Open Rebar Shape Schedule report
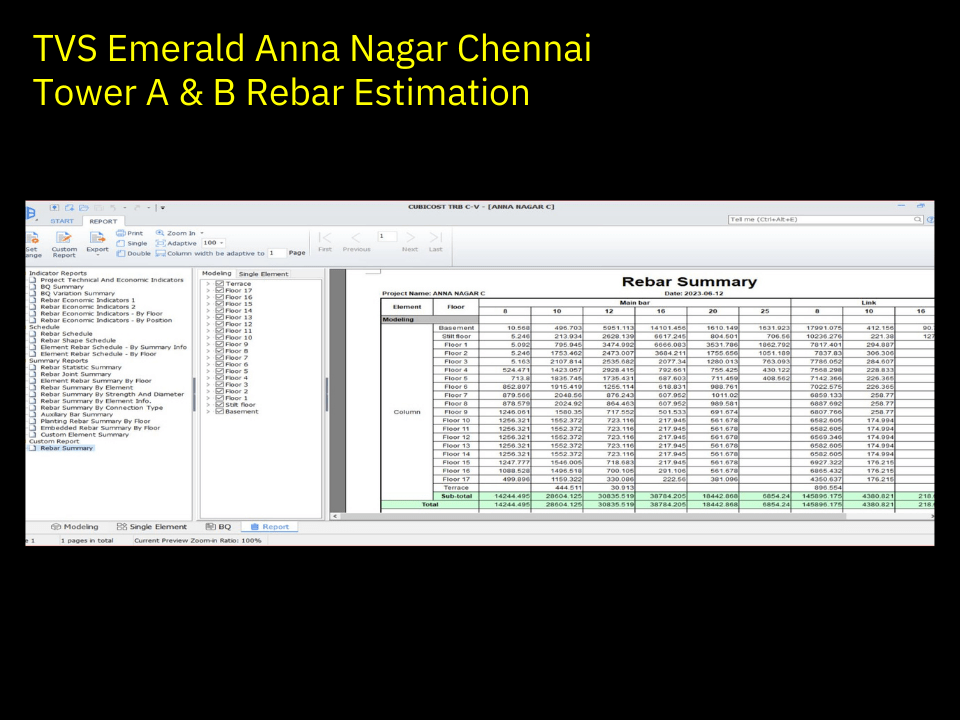 click(x=78, y=340)
